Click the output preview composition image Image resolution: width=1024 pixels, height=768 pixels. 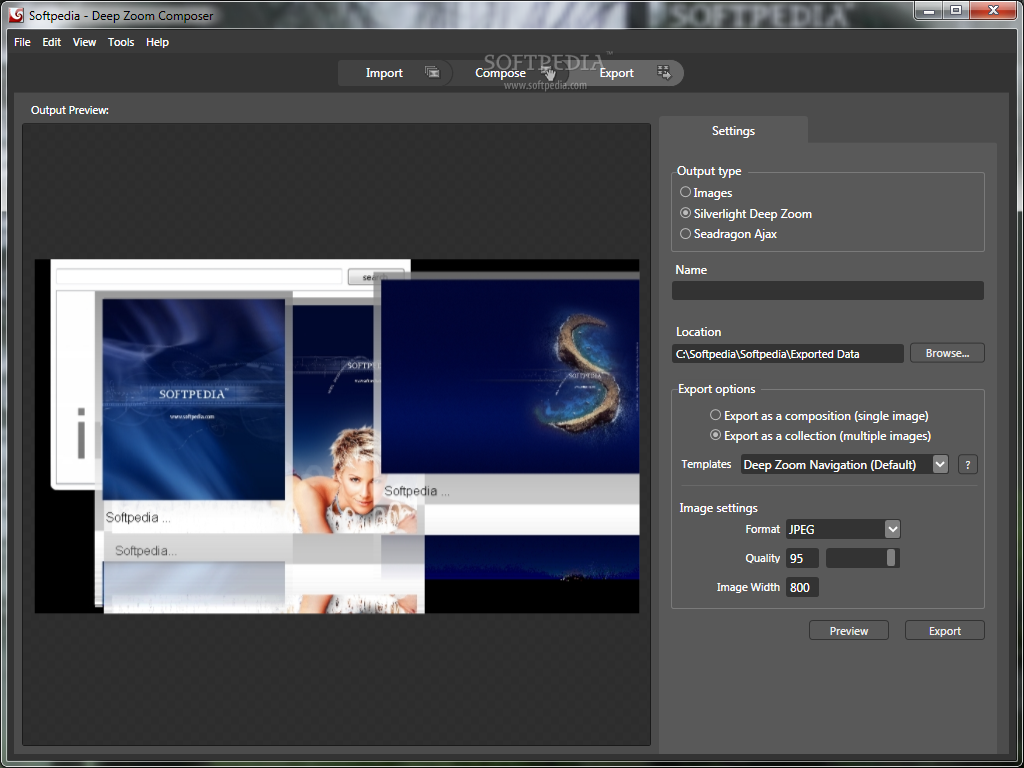[x=337, y=436]
